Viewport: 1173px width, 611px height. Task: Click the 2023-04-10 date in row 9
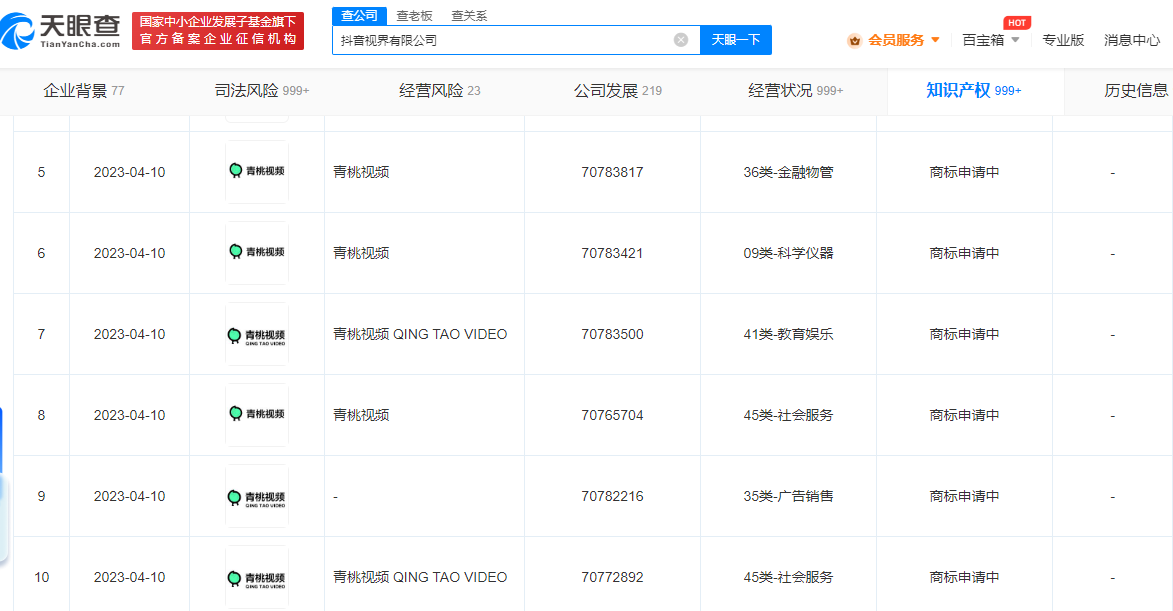tap(129, 497)
